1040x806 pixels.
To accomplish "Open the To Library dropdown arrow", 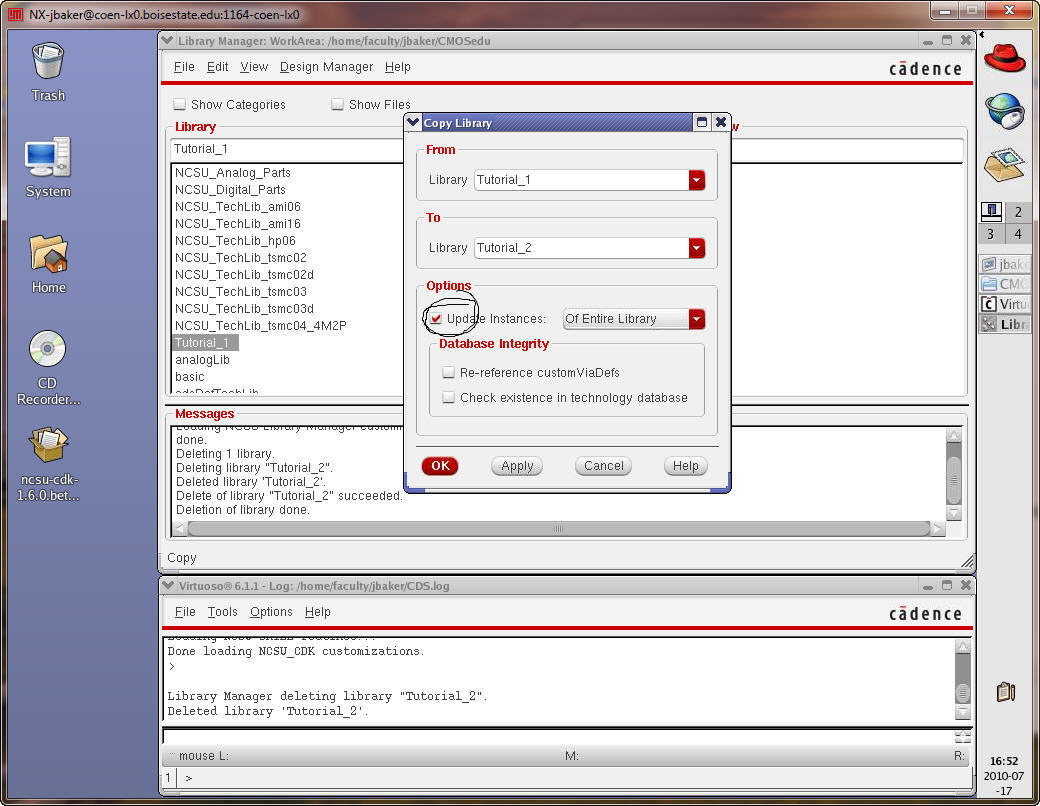I will [x=696, y=248].
